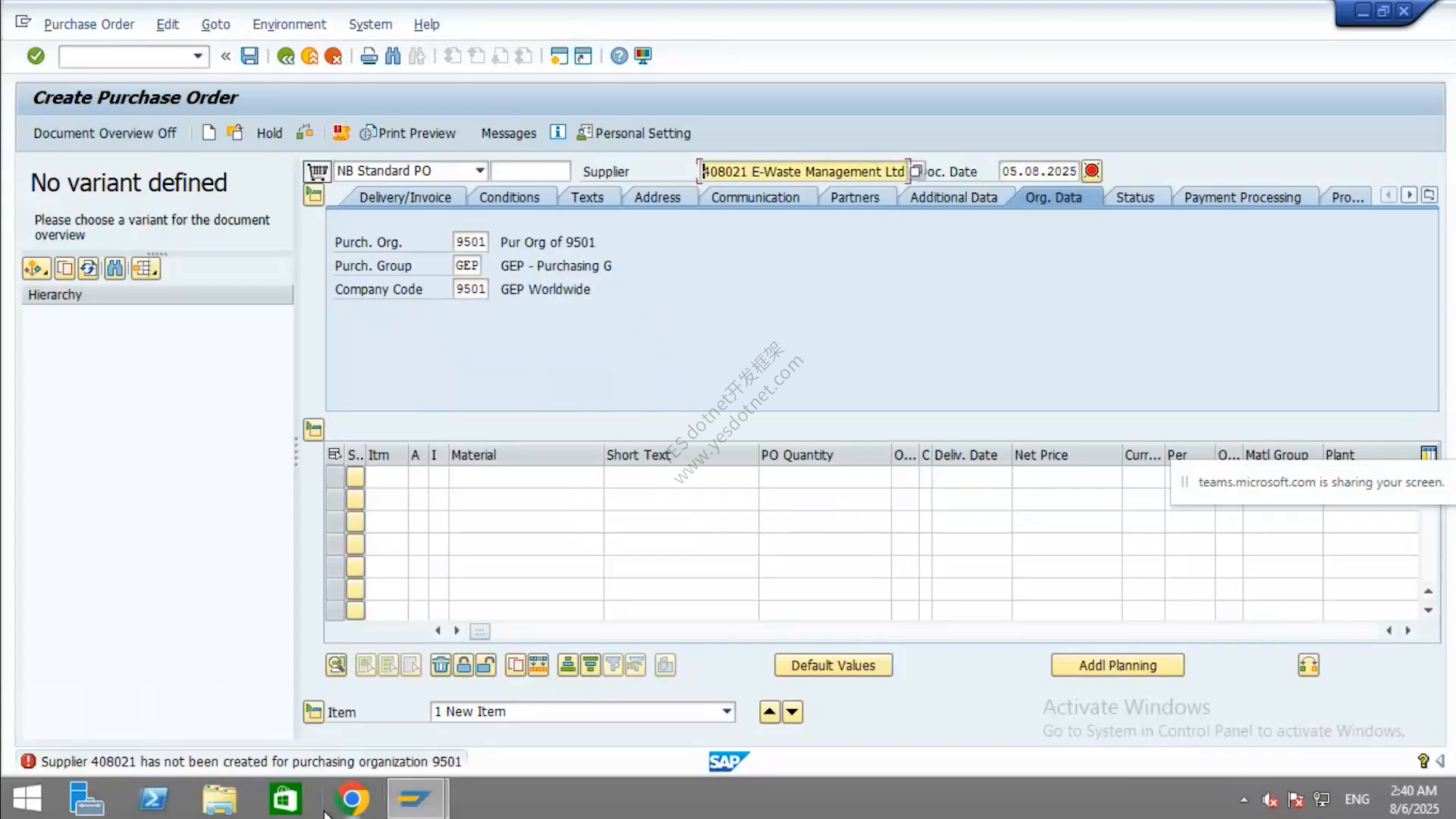This screenshot has height=819, width=1456.
Task: Select the first row in the item table
Action: pyautogui.click(x=334, y=476)
